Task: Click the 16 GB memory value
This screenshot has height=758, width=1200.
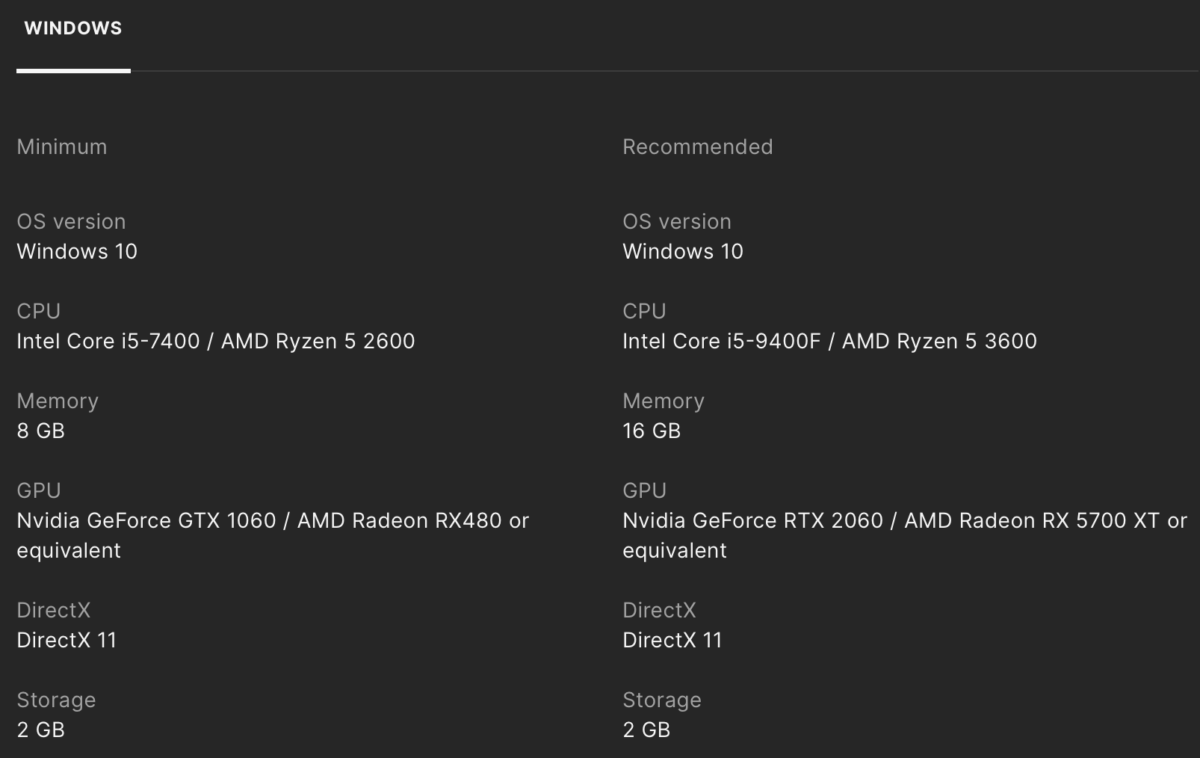Action: pos(652,431)
